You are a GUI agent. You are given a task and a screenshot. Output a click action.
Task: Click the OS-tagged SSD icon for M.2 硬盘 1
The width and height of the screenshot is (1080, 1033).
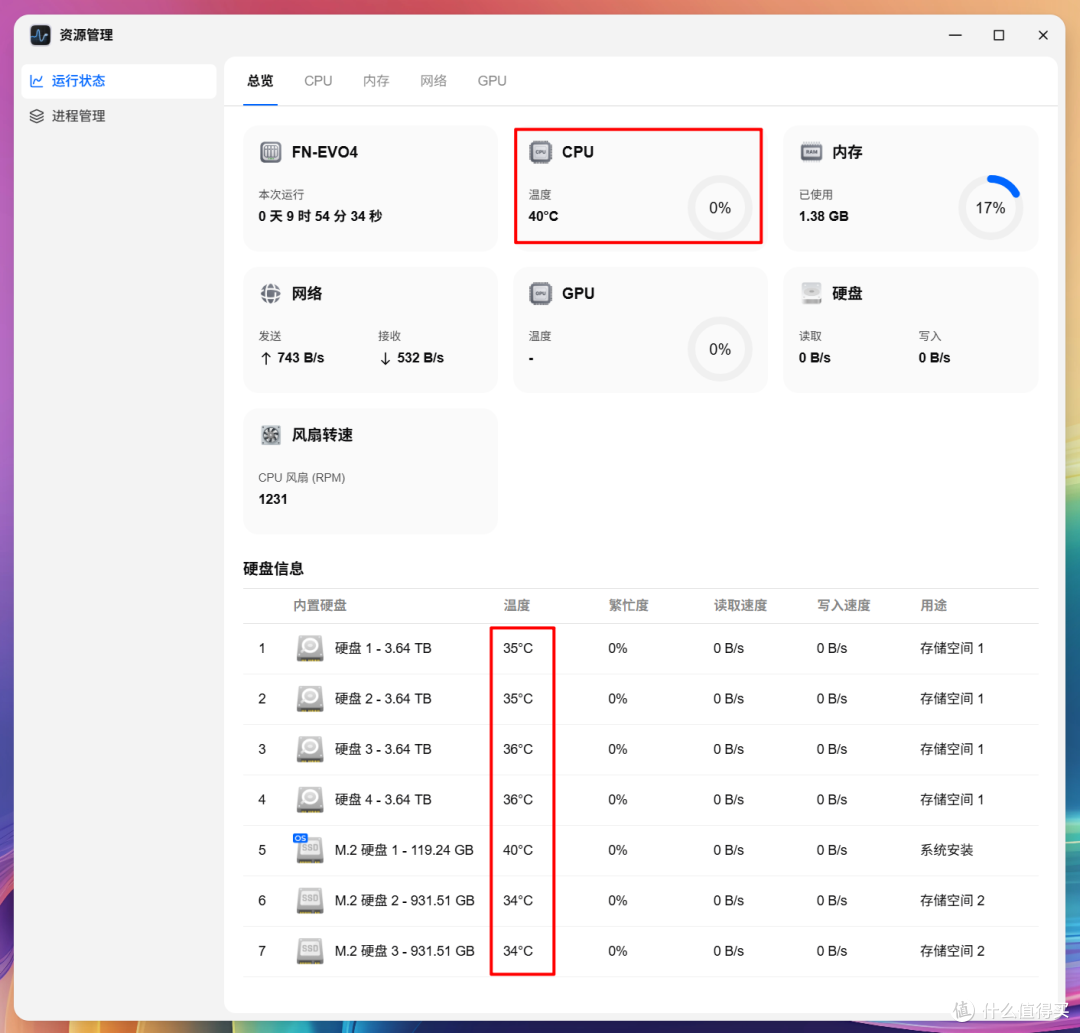coord(309,849)
